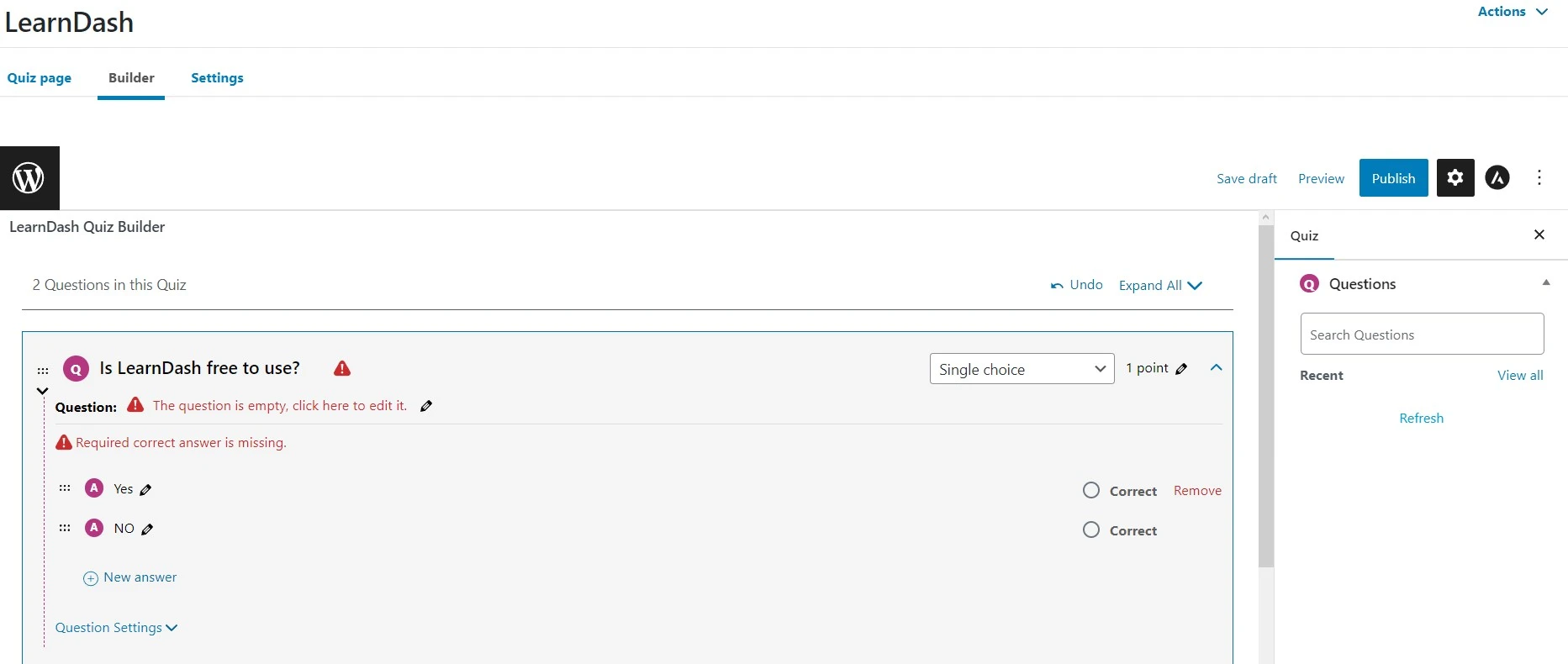Image resolution: width=1568 pixels, height=664 pixels.
Task: Expand all questions
Action: tap(1161, 286)
